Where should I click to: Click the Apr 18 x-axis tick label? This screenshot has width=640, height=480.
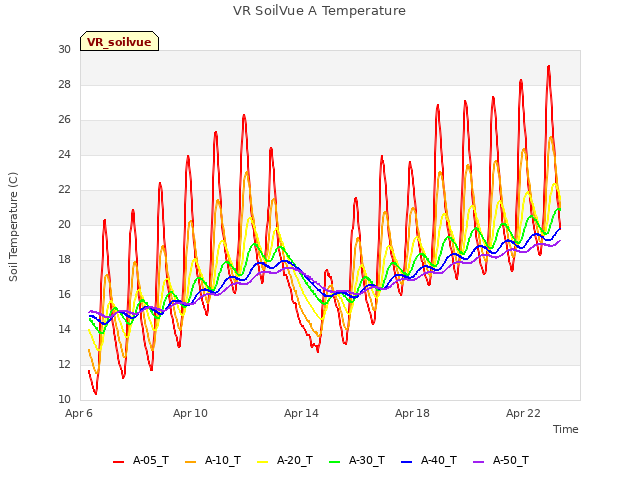click(x=412, y=413)
